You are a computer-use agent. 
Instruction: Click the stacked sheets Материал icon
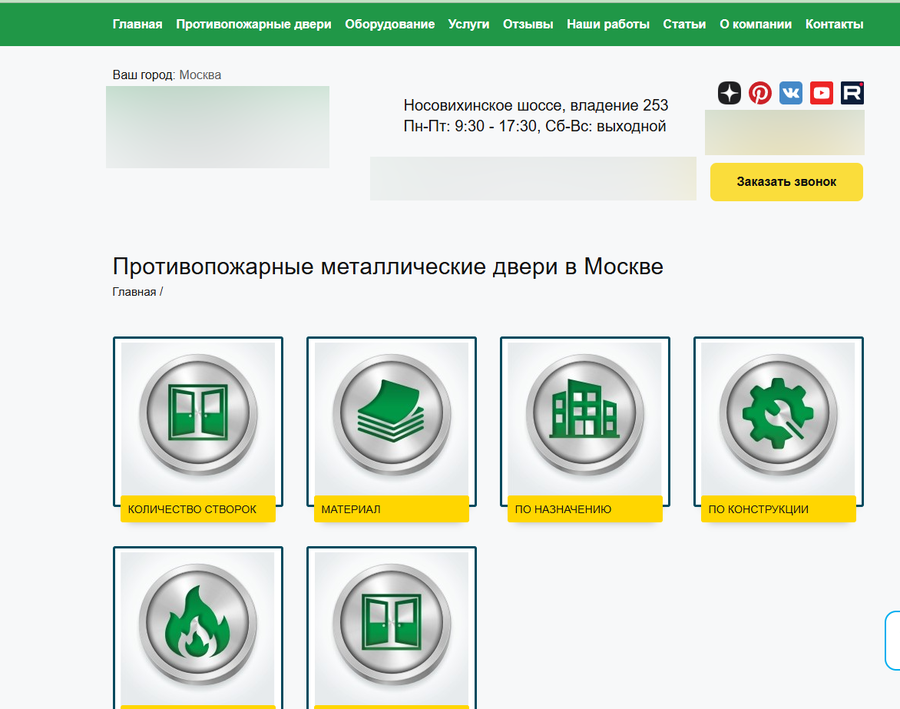pos(391,414)
